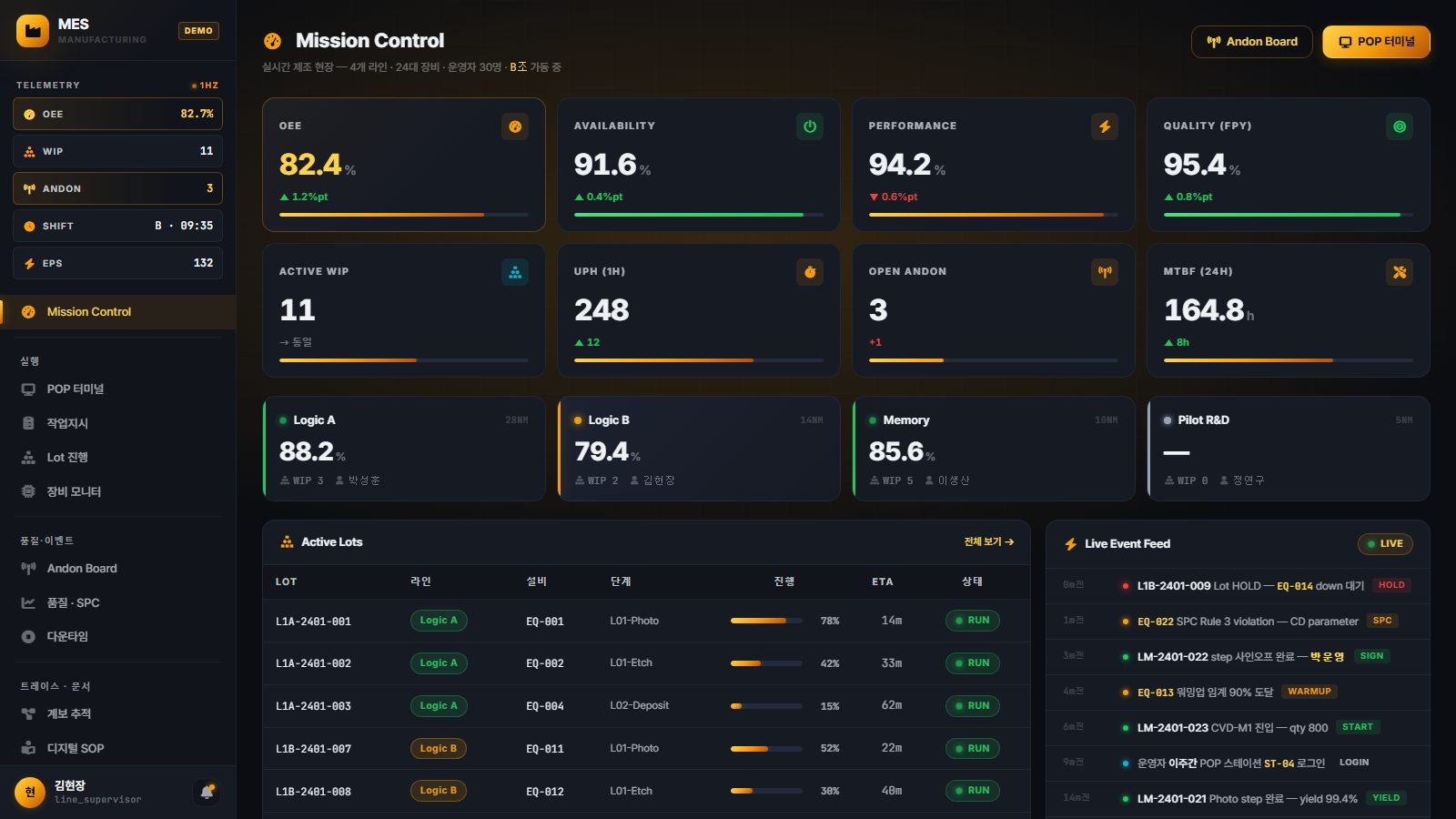
Task: Select the WIP 11 telemetry tile
Action: 117,151
